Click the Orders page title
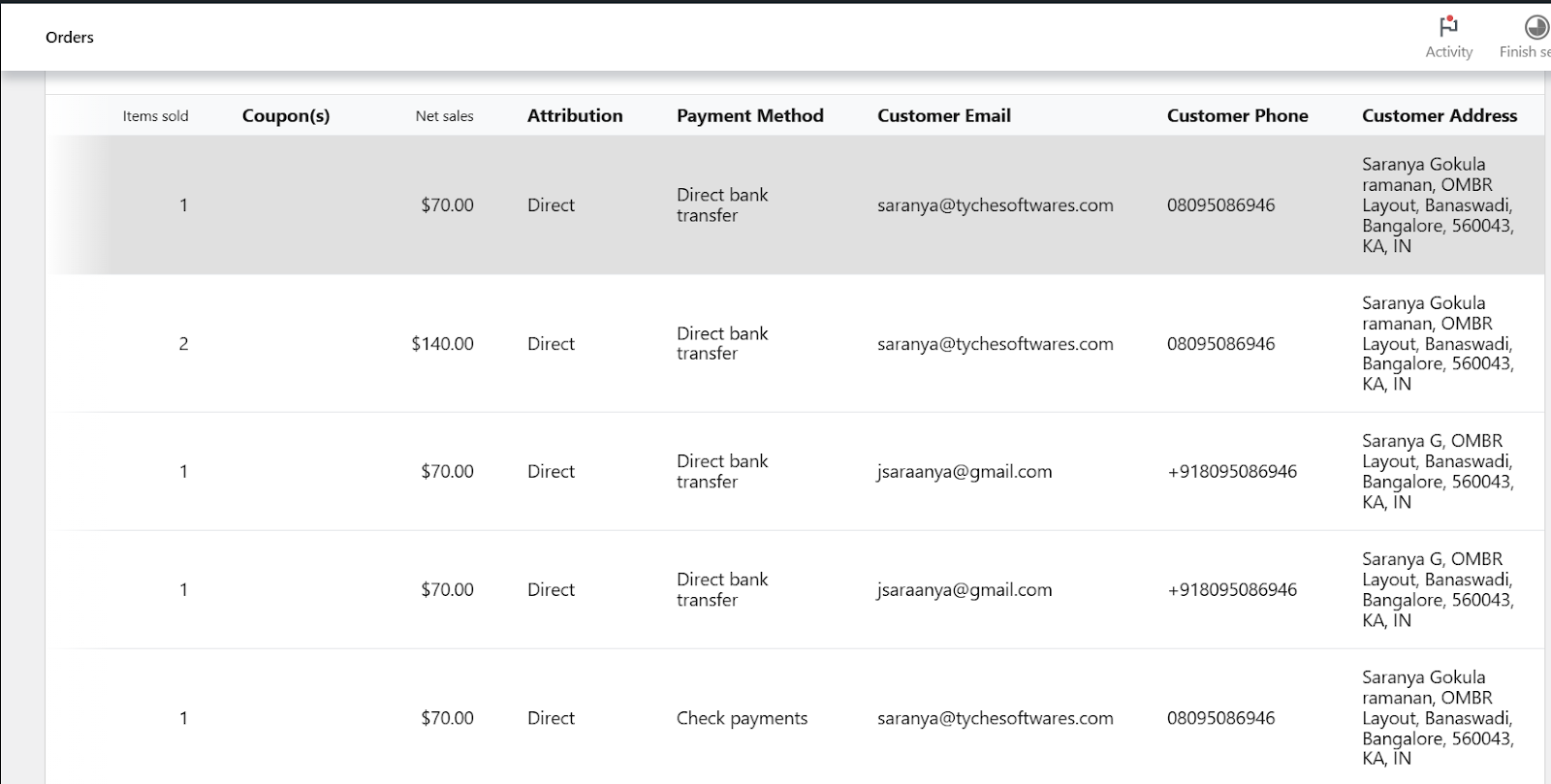This screenshot has height=784, width=1551. coord(70,38)
